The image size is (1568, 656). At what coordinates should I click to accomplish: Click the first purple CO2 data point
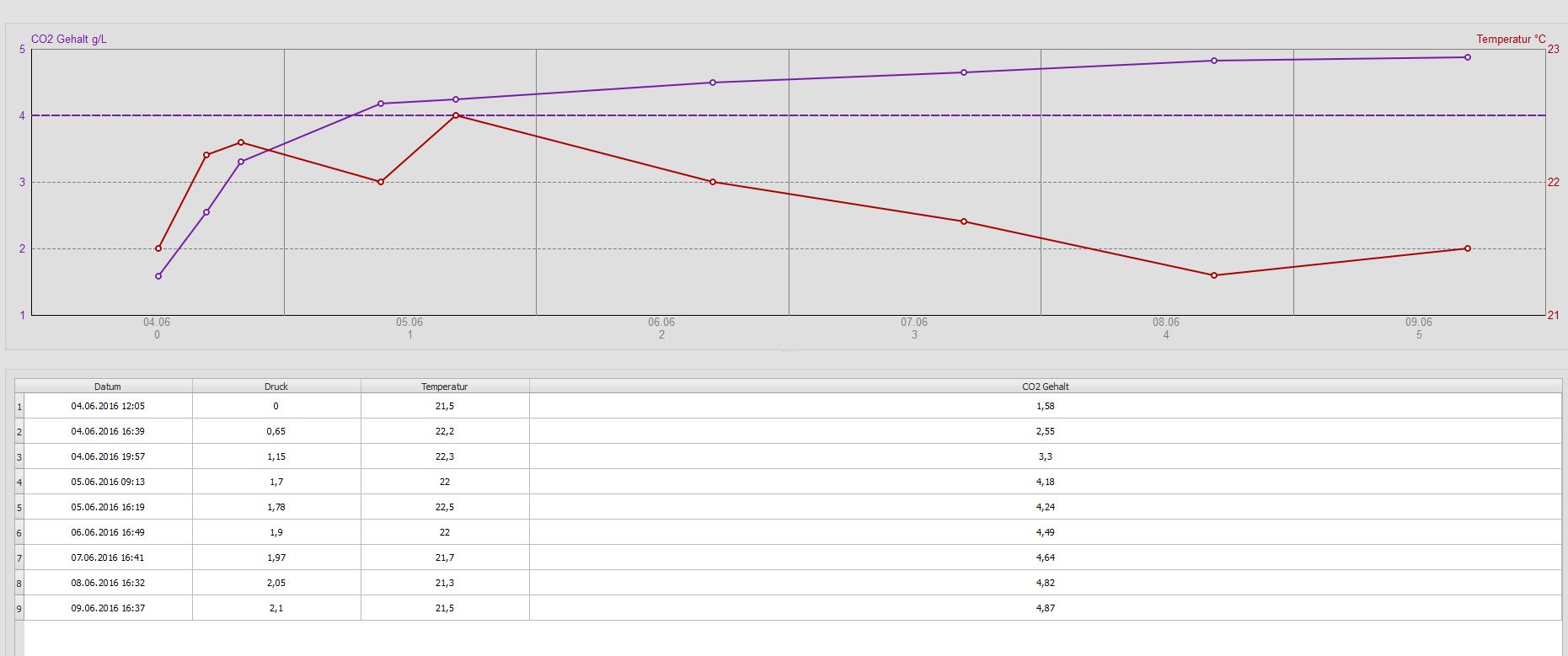coord(158,276)
